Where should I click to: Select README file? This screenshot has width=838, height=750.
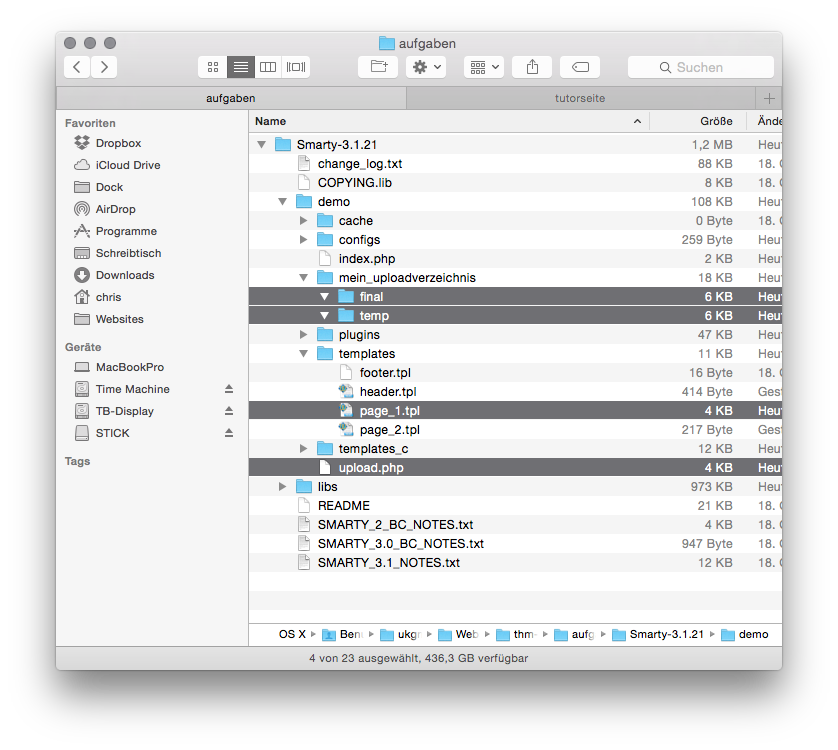click(x=515, y=506)
